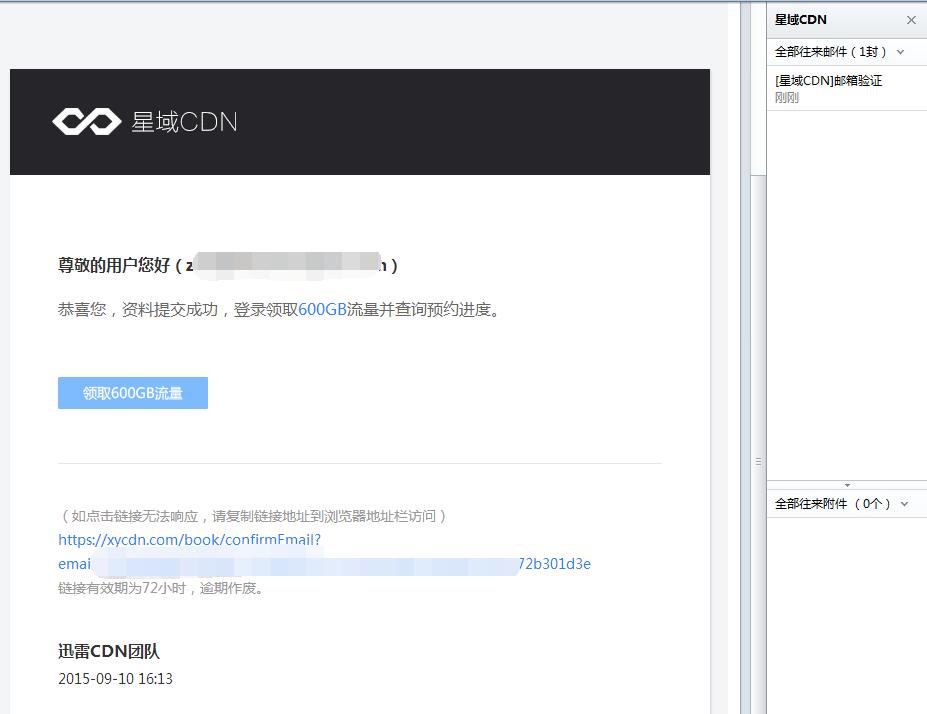The height and width of the screenshot is (714, 927).
Task: Collapse the attachments section via small triangle
Action: coord(847,485)
